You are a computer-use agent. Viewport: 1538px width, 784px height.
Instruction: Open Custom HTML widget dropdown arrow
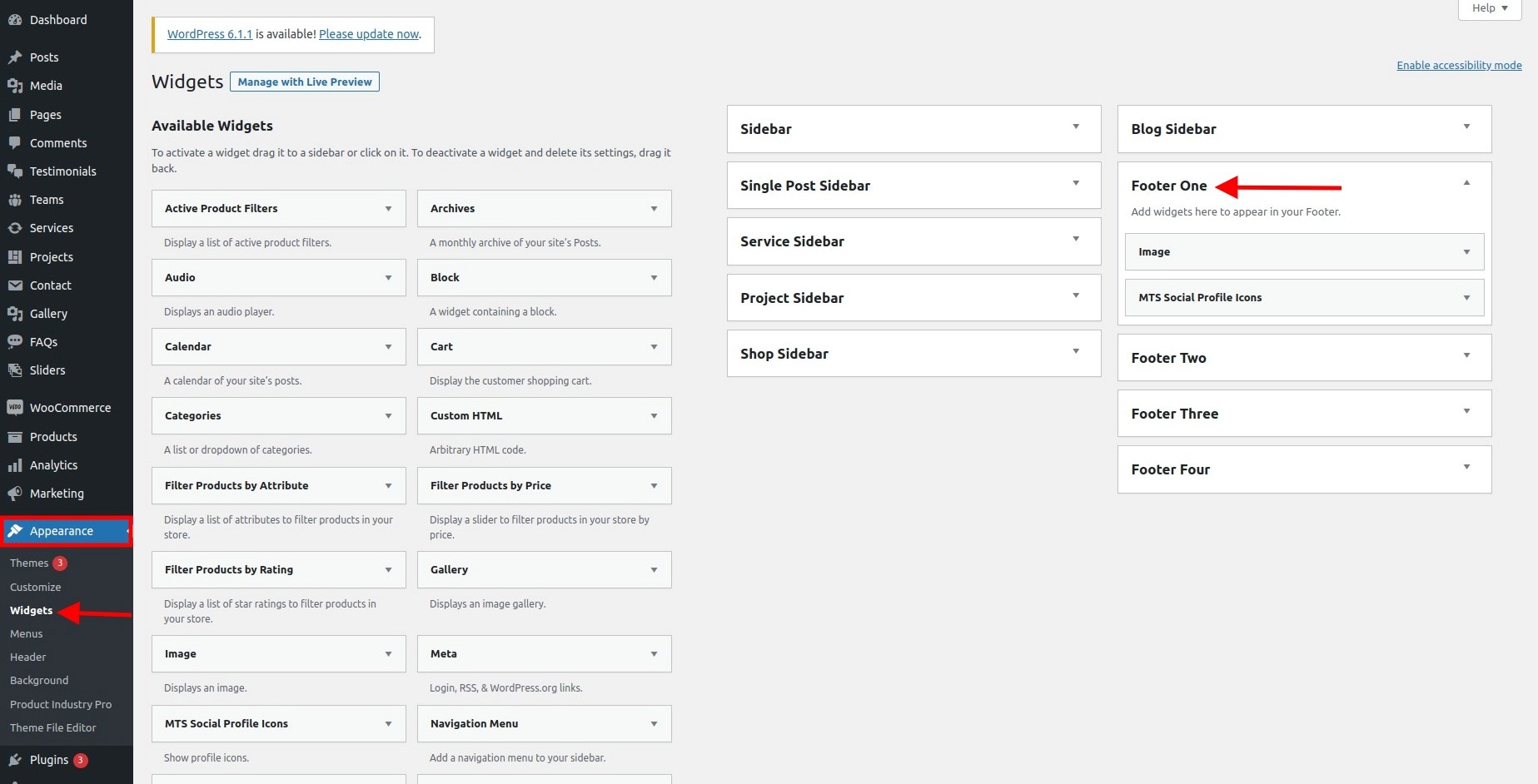[654, 416]
